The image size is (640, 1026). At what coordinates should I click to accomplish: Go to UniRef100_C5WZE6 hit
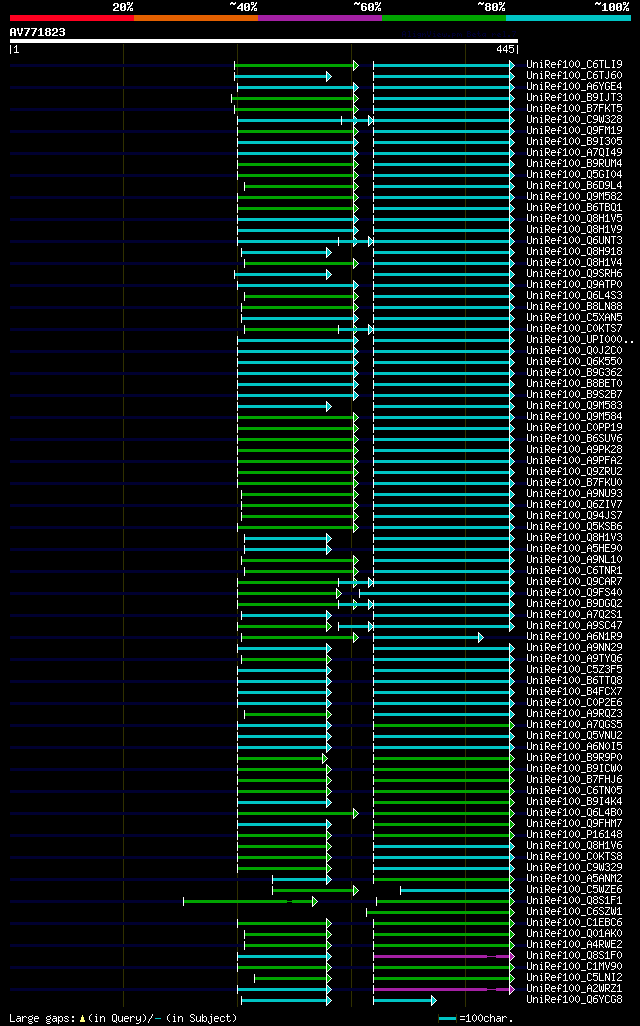(575, 889)
